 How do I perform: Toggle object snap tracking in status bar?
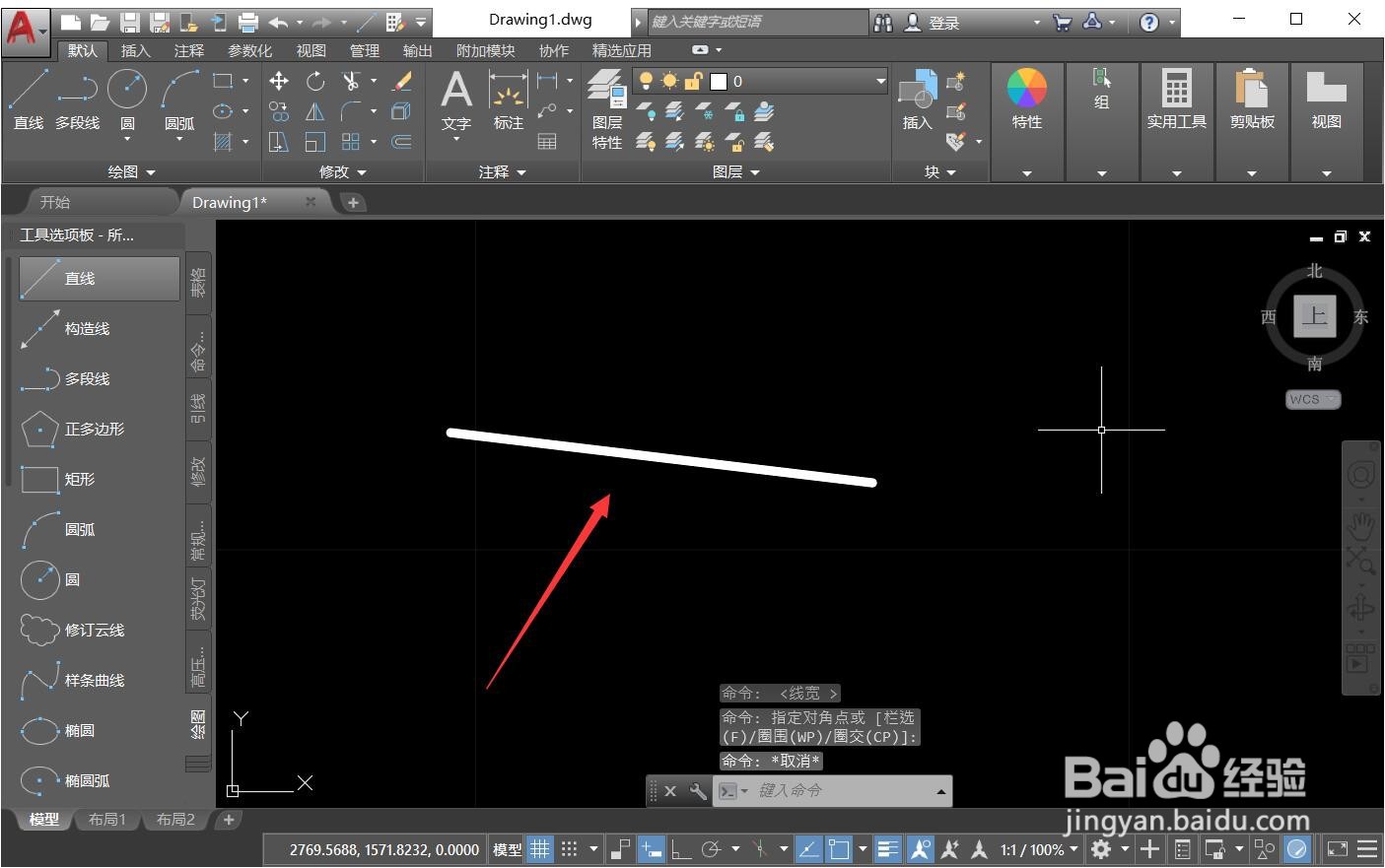coord(808,848)
